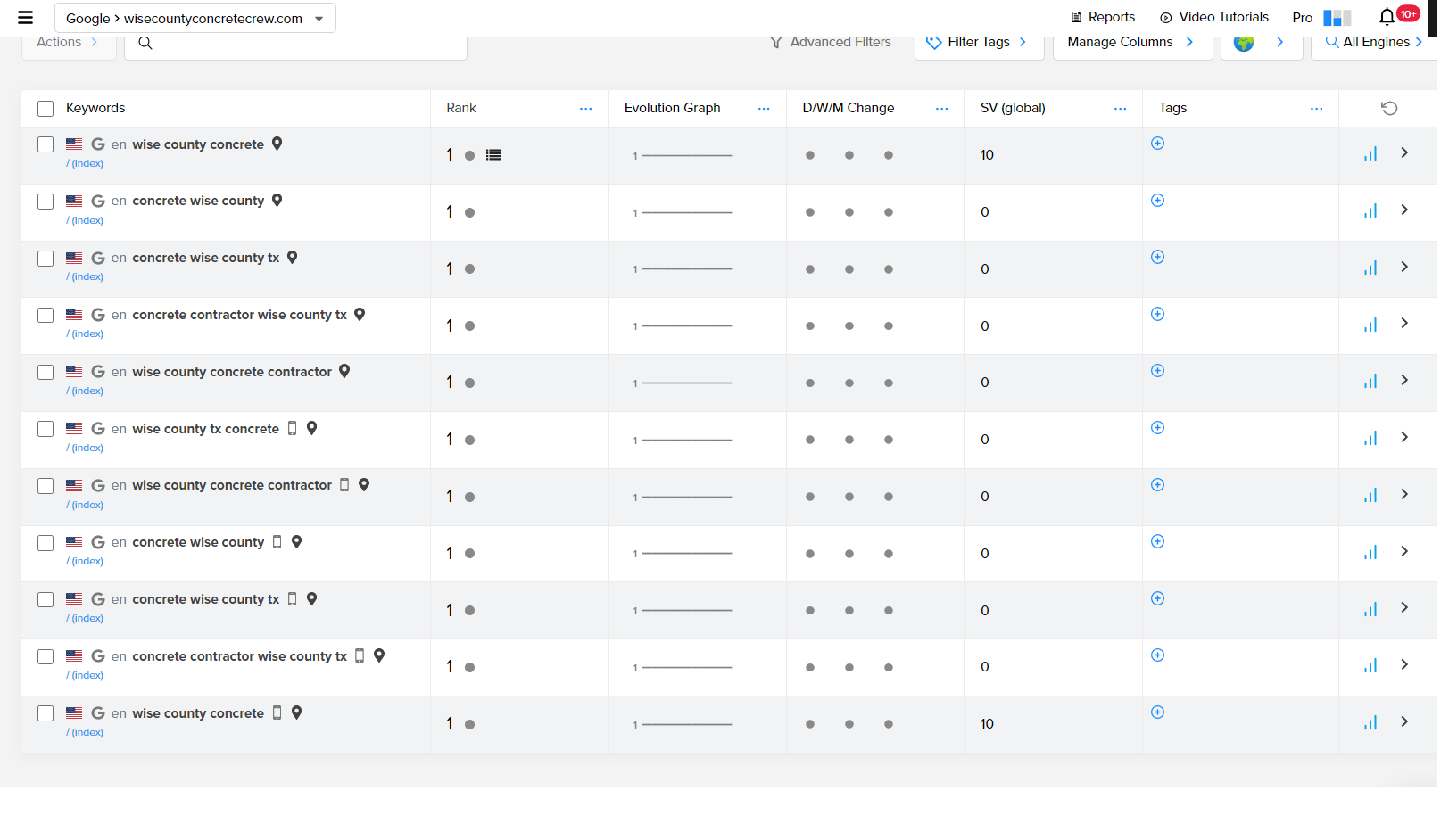The image size is (1449, 840).
Task: Toggle the select-all Keywords checkbox
Action: (46, 109)
